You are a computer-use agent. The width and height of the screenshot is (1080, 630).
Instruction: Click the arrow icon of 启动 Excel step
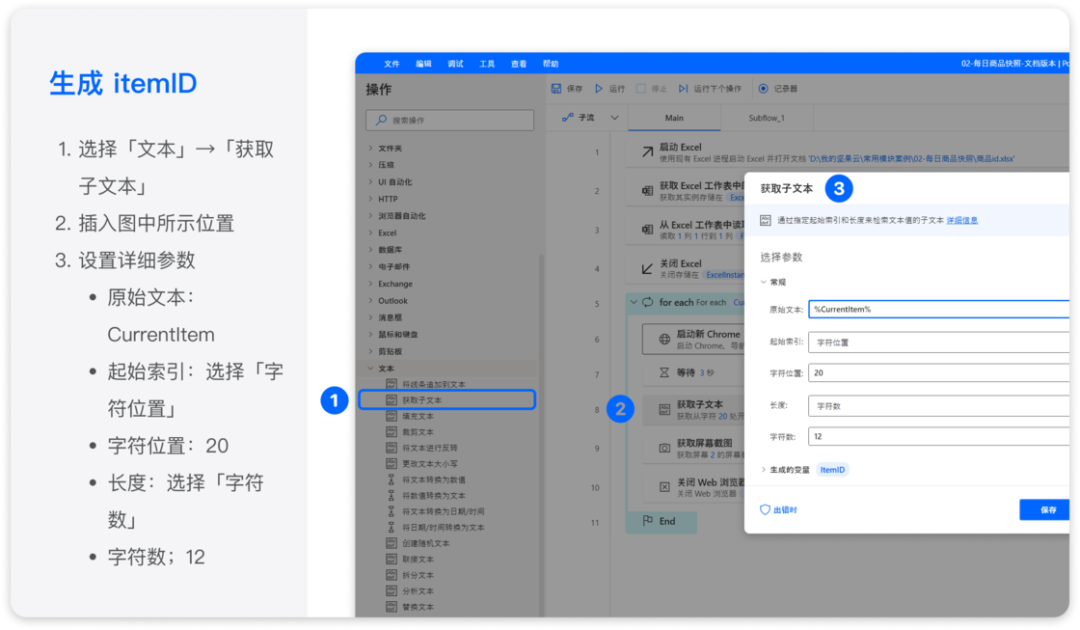pyautogui.click(x=647, y=152)
